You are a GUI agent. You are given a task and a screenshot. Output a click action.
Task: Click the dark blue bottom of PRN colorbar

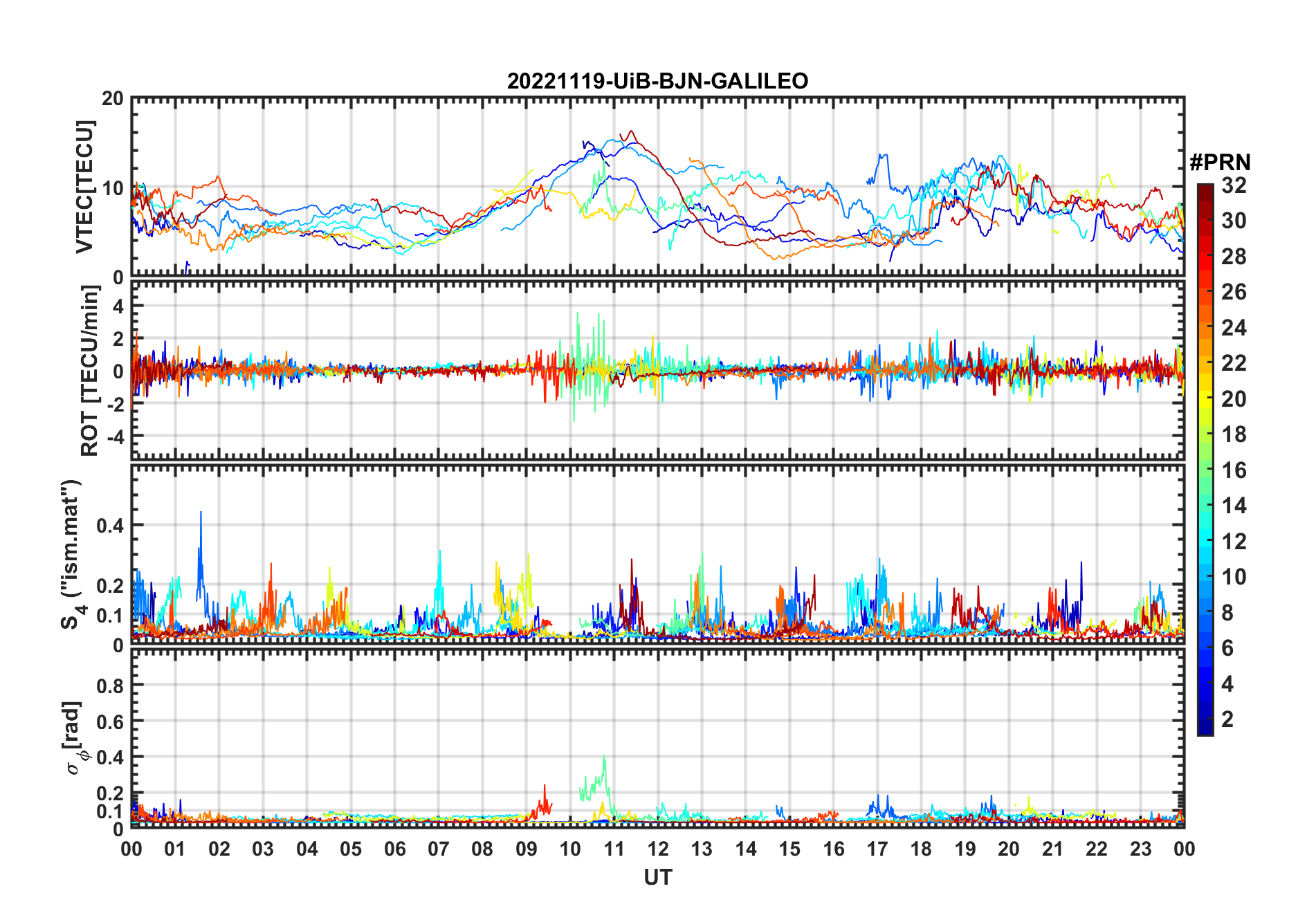pos(1205,728)
